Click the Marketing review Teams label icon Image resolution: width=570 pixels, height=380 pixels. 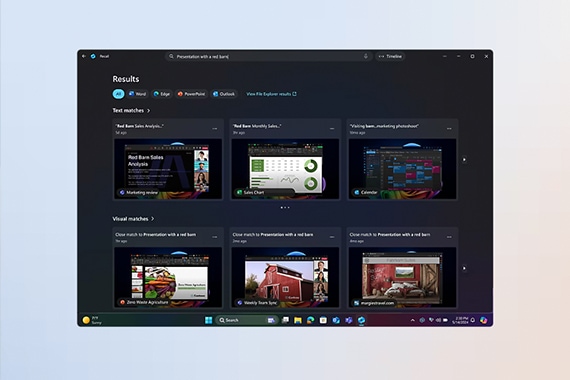[x=122, y=192]
